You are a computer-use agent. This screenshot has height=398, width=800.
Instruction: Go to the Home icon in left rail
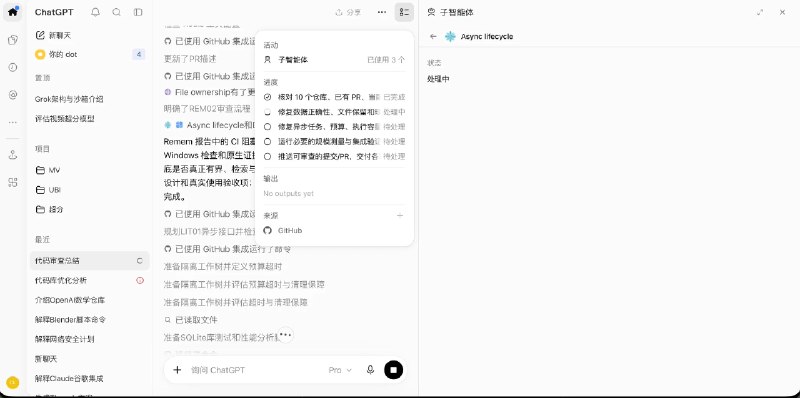click(x=12, y=12)
